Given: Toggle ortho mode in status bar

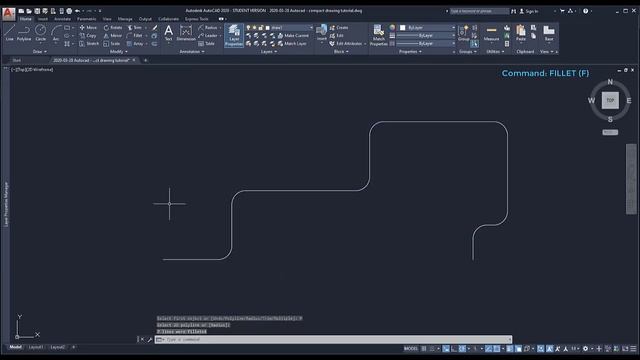Looking at the screenshot, I should [454, 349].
